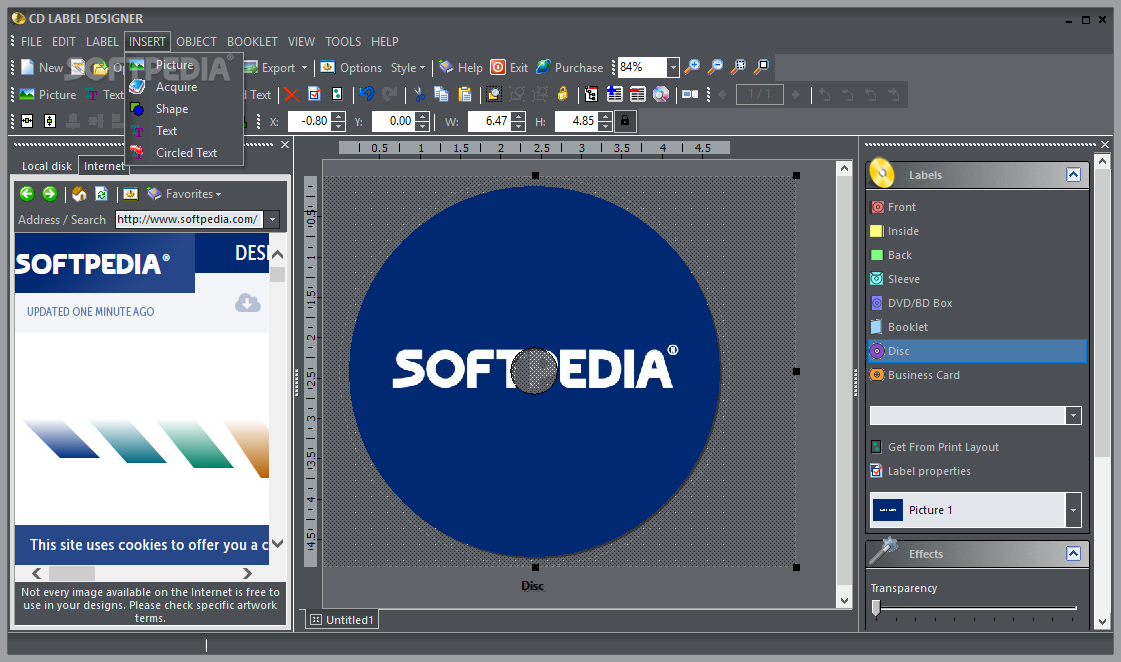Click the Zoom in magnifier icon
The width and height of the screenshot is (1121, 662).
point(692,67)
